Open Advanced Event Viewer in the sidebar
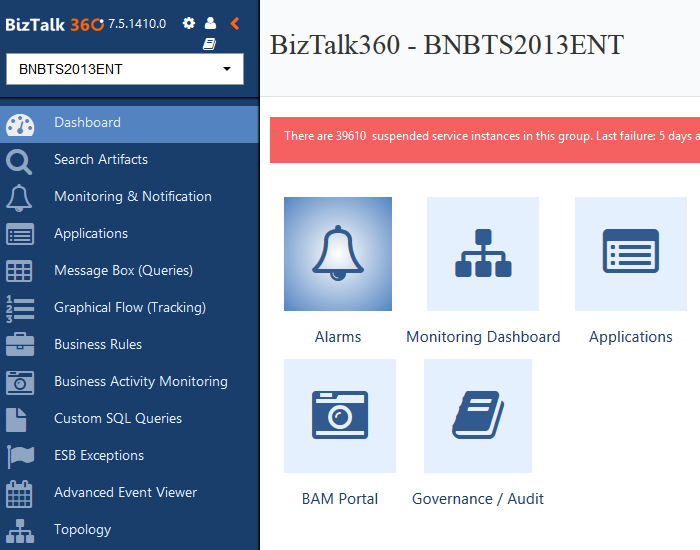 click(x=125, y=493)
